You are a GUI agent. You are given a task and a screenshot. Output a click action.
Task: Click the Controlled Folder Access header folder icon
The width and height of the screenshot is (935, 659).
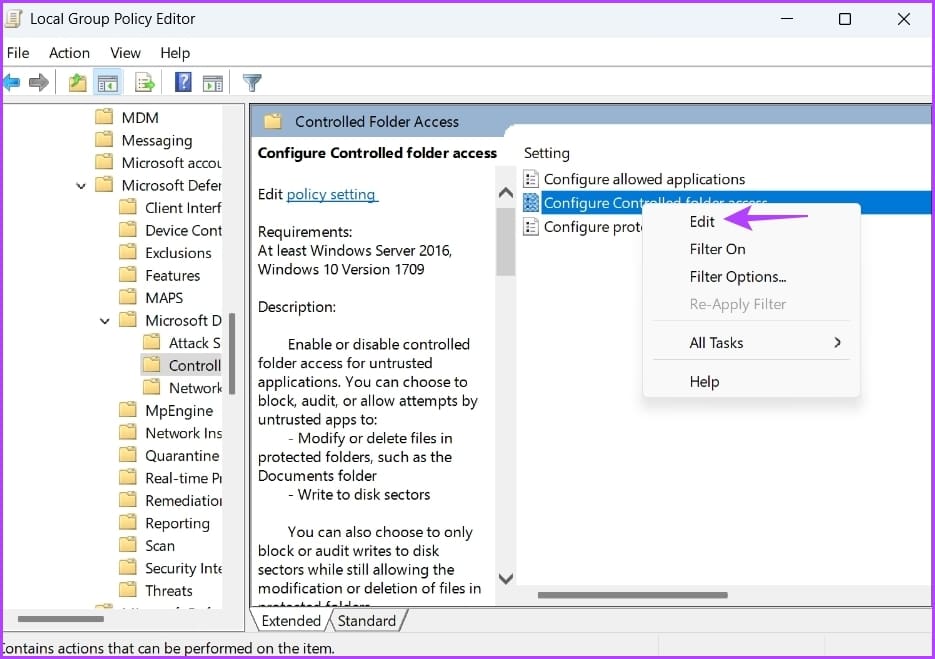click(x=273, y=121)
